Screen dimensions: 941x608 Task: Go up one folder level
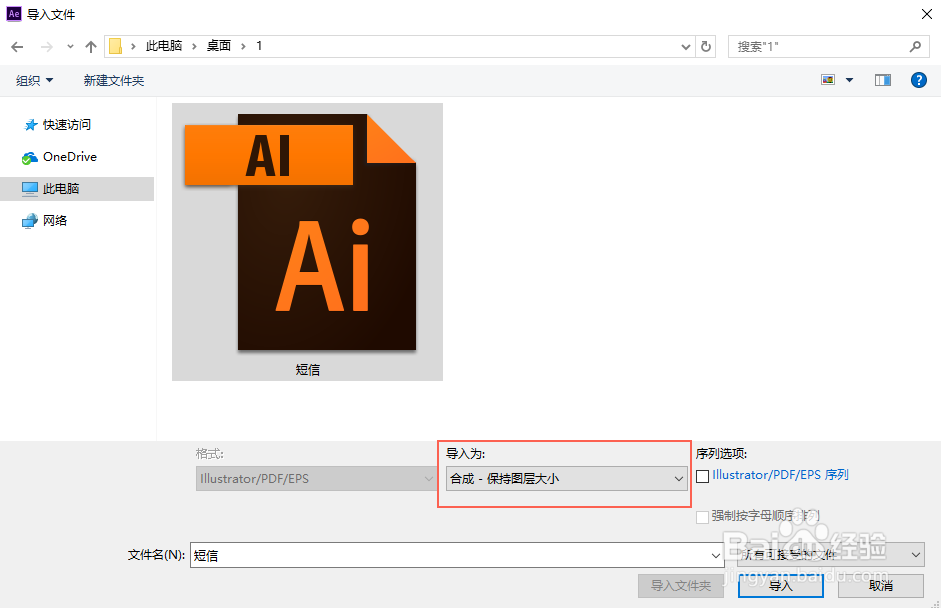pos(91,47)
